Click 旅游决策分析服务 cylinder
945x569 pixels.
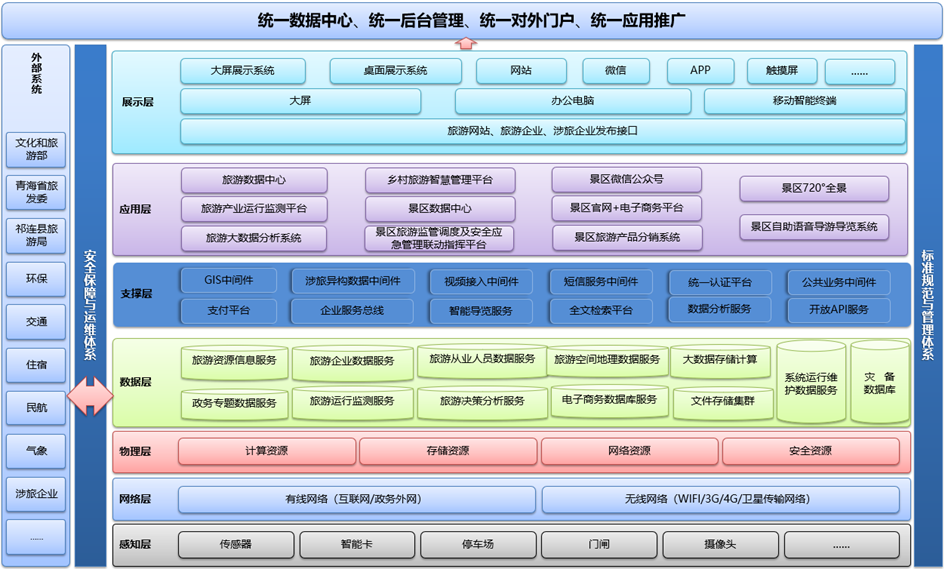[x=482, y=402]
